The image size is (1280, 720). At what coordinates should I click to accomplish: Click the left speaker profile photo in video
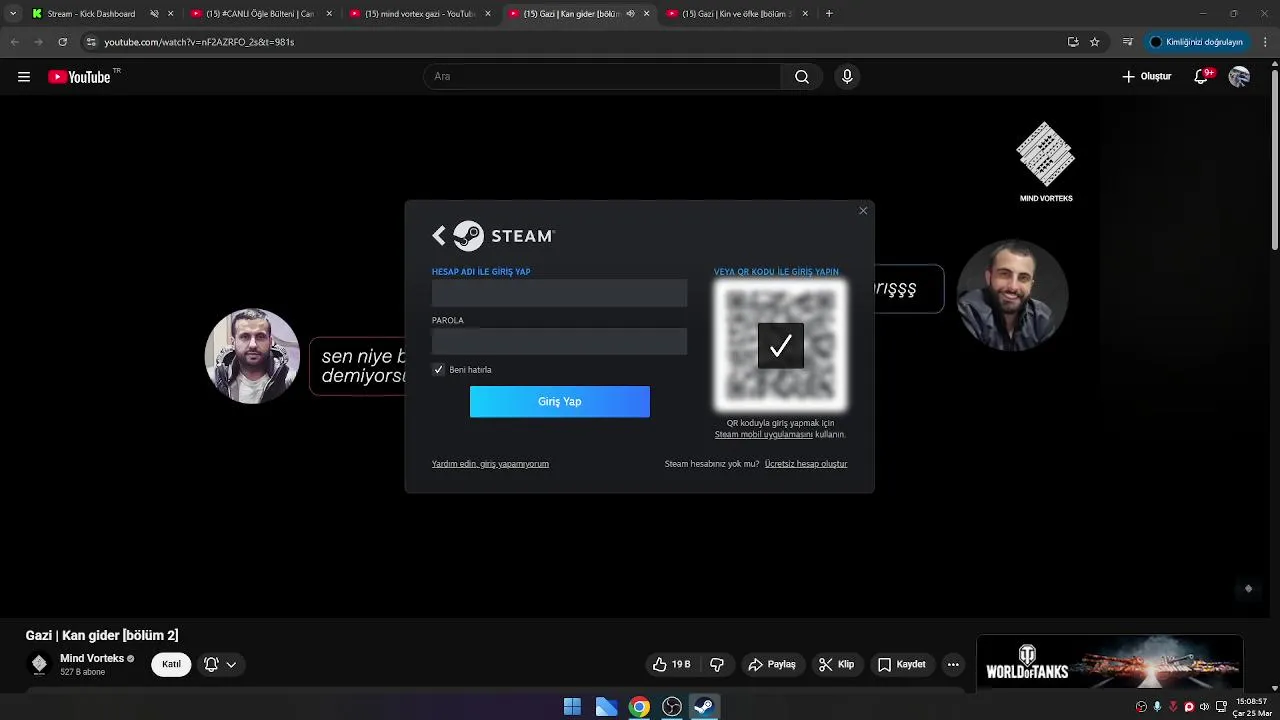click(252, 356)
